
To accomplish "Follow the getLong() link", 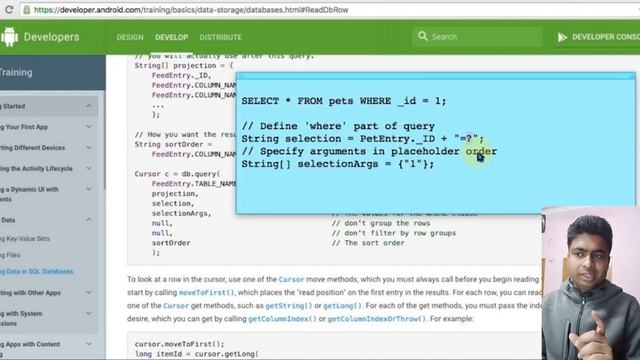I will click(x=342, y=306).
